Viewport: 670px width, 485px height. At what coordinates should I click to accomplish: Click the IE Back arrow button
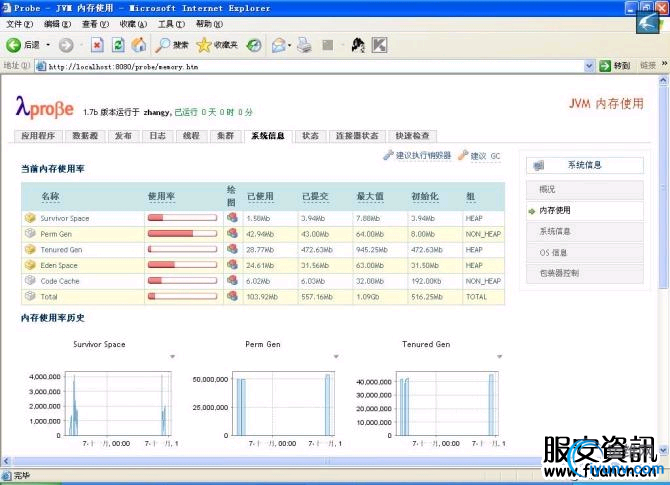coord(13,45)
